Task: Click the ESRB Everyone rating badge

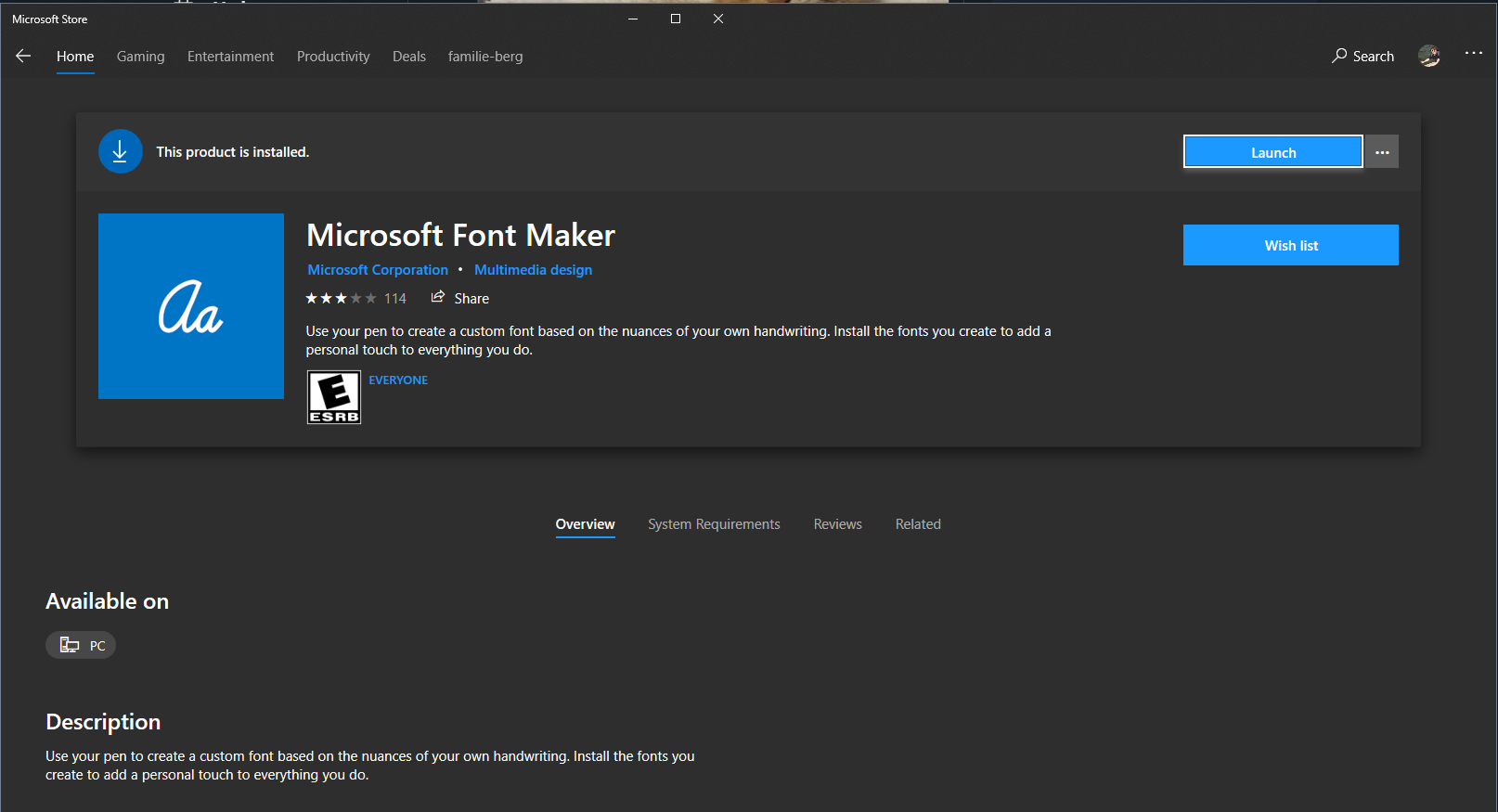Action: coord(334,397)
